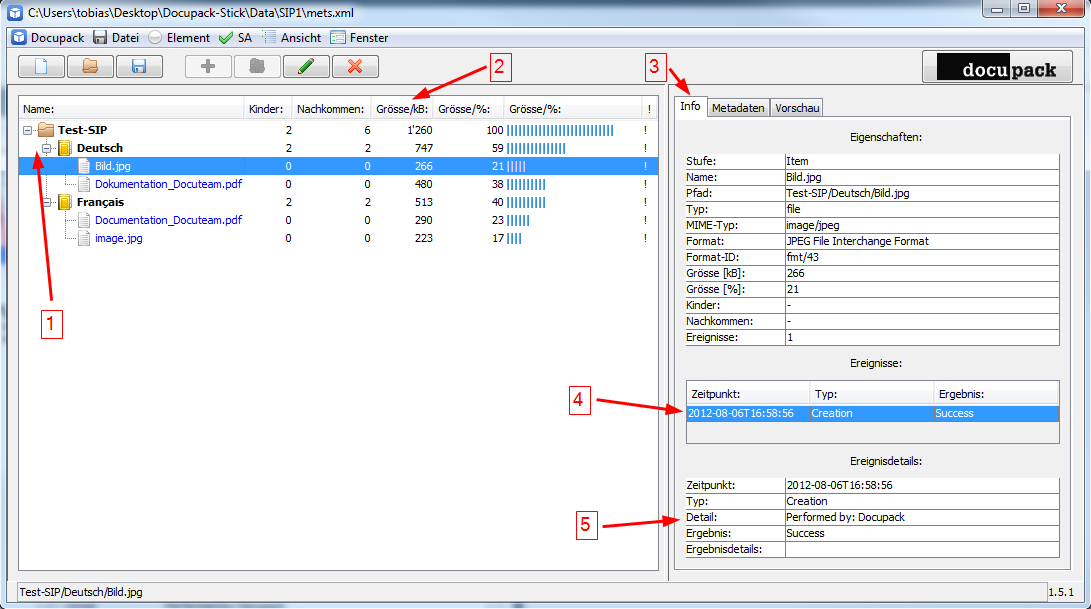Collapse the Français folder node
The image size is (1091, 609).
(x=46, y=202)
